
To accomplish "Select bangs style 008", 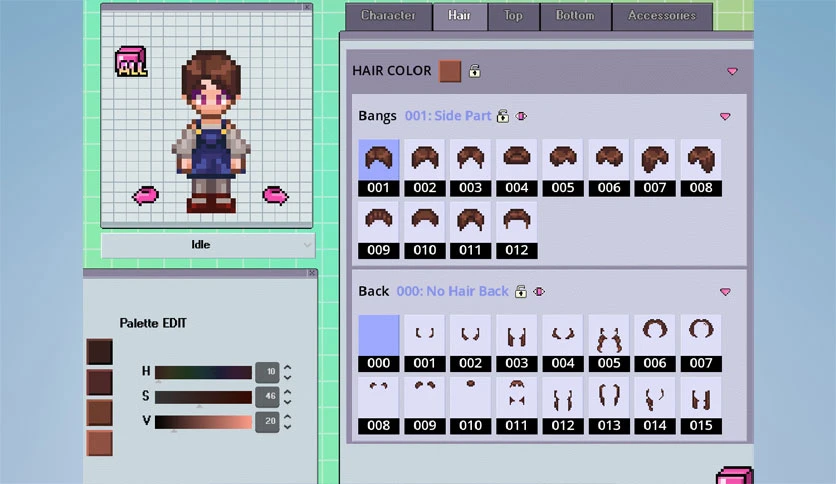I will pos(701,168).
